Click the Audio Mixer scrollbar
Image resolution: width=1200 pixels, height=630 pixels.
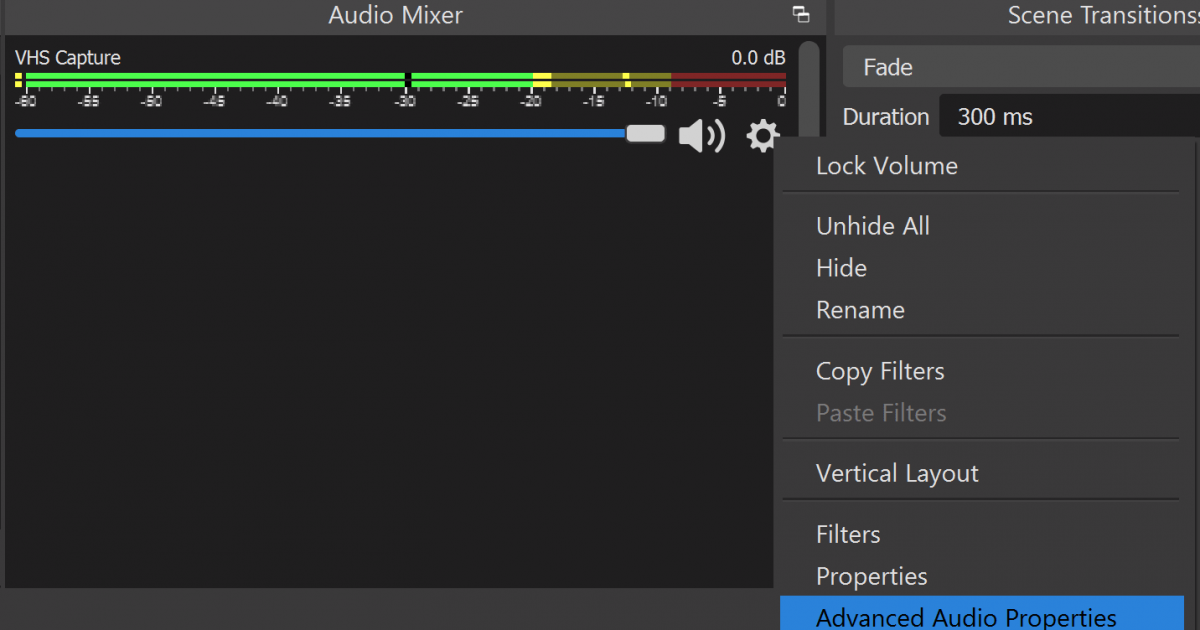[x=809, y=90]
